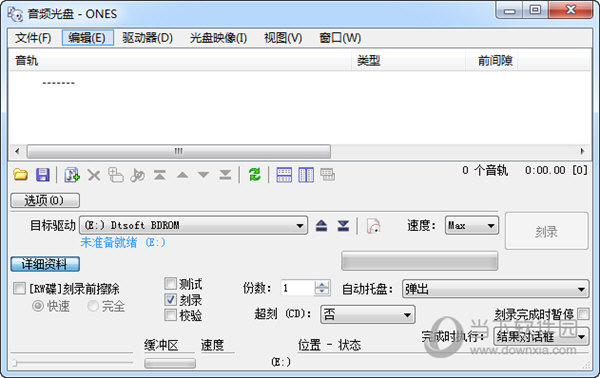Enable [RW碟]刻录前擦除 checkbox

[19, 288]
